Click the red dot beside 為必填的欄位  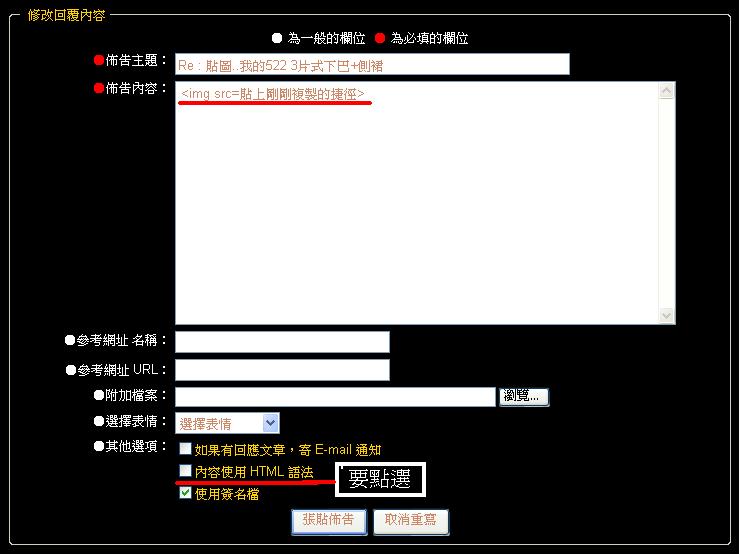click(379, 39)
